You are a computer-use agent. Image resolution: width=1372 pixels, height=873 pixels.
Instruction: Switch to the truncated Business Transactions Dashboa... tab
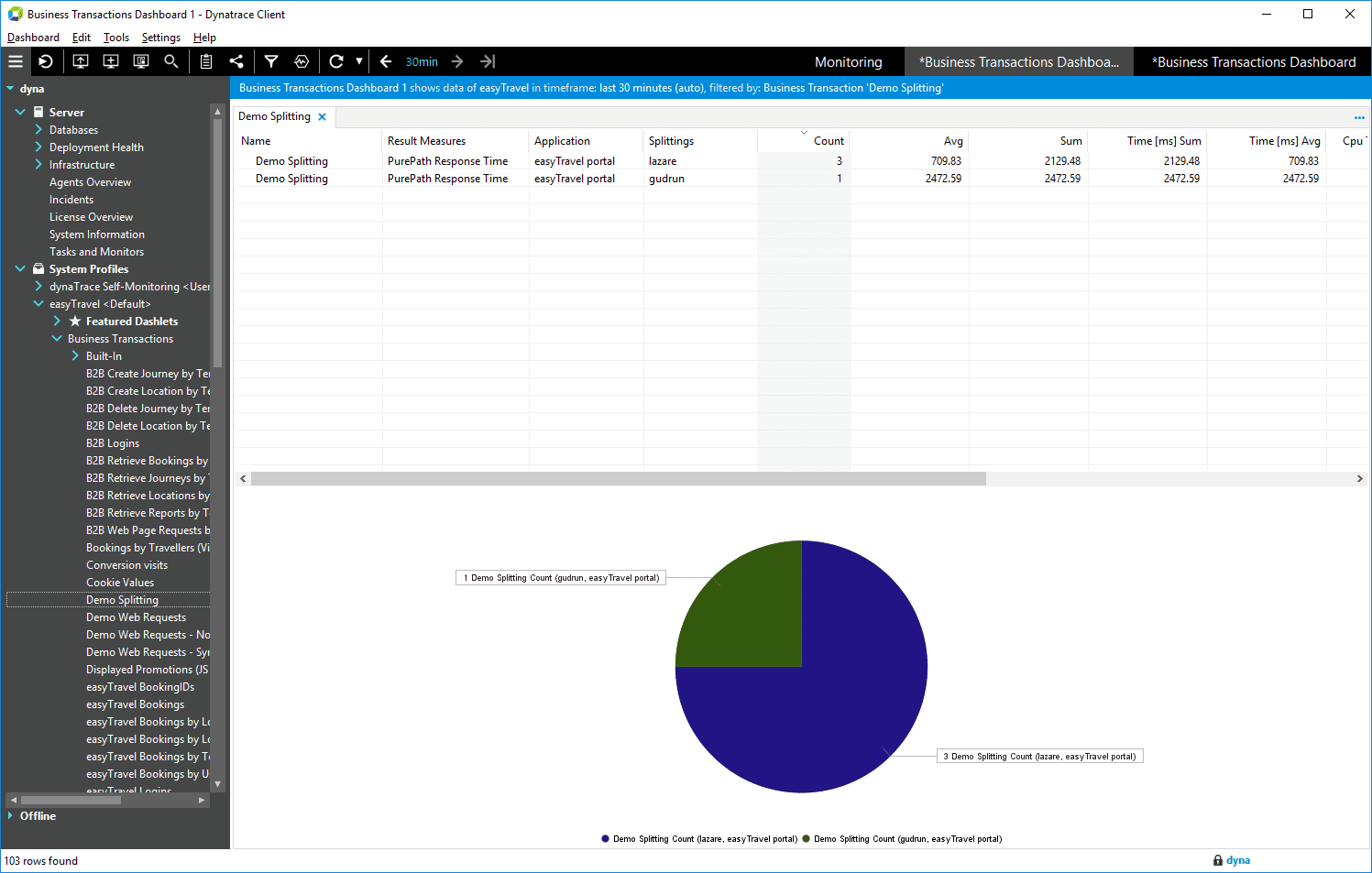coord(1019,62)
